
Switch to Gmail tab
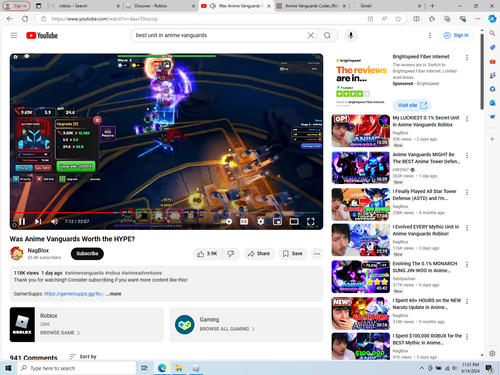click(x=387, y=6)
